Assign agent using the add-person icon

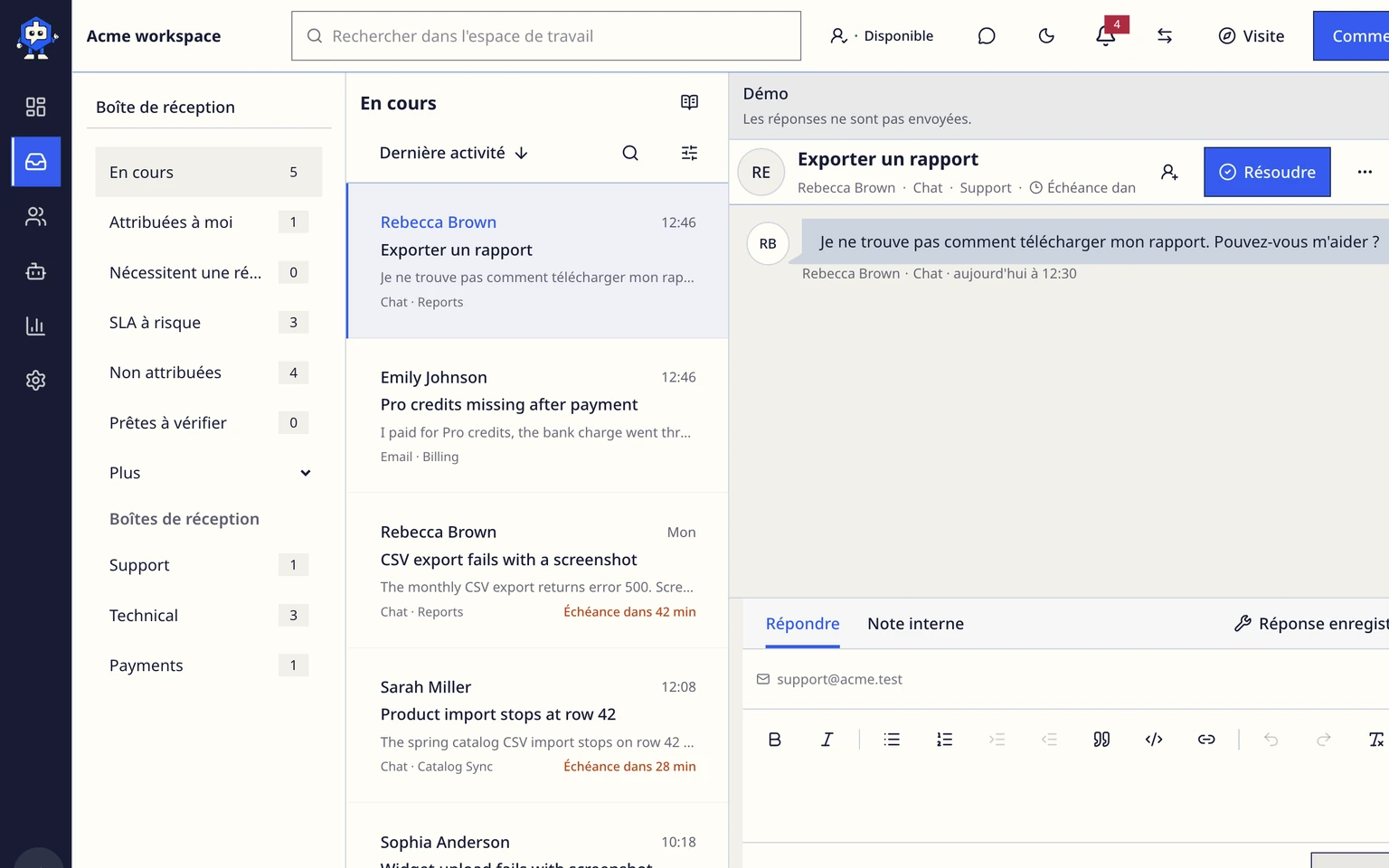point(1169,172)
